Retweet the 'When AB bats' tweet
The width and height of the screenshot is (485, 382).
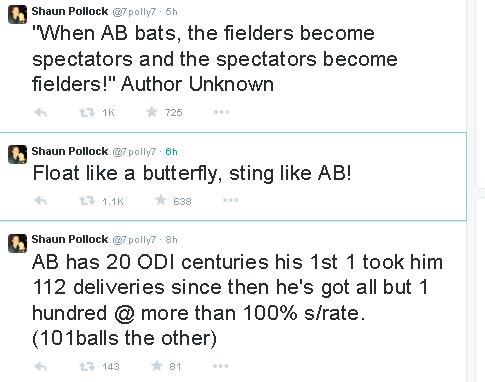(86, 113)
